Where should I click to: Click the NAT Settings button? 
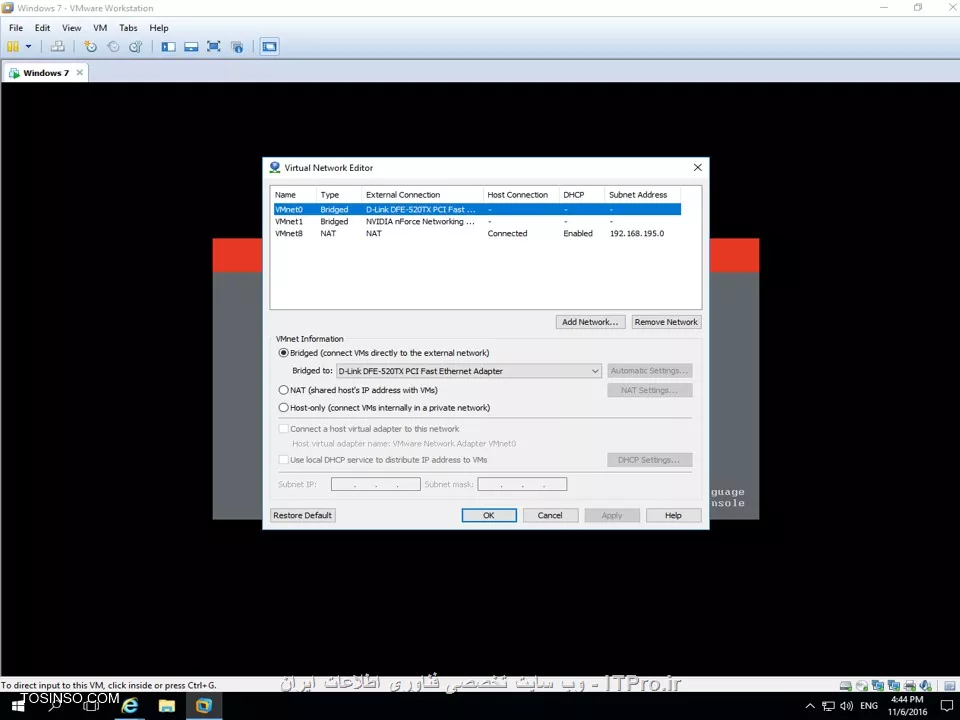pyautogui.click(x=650, y=390)
